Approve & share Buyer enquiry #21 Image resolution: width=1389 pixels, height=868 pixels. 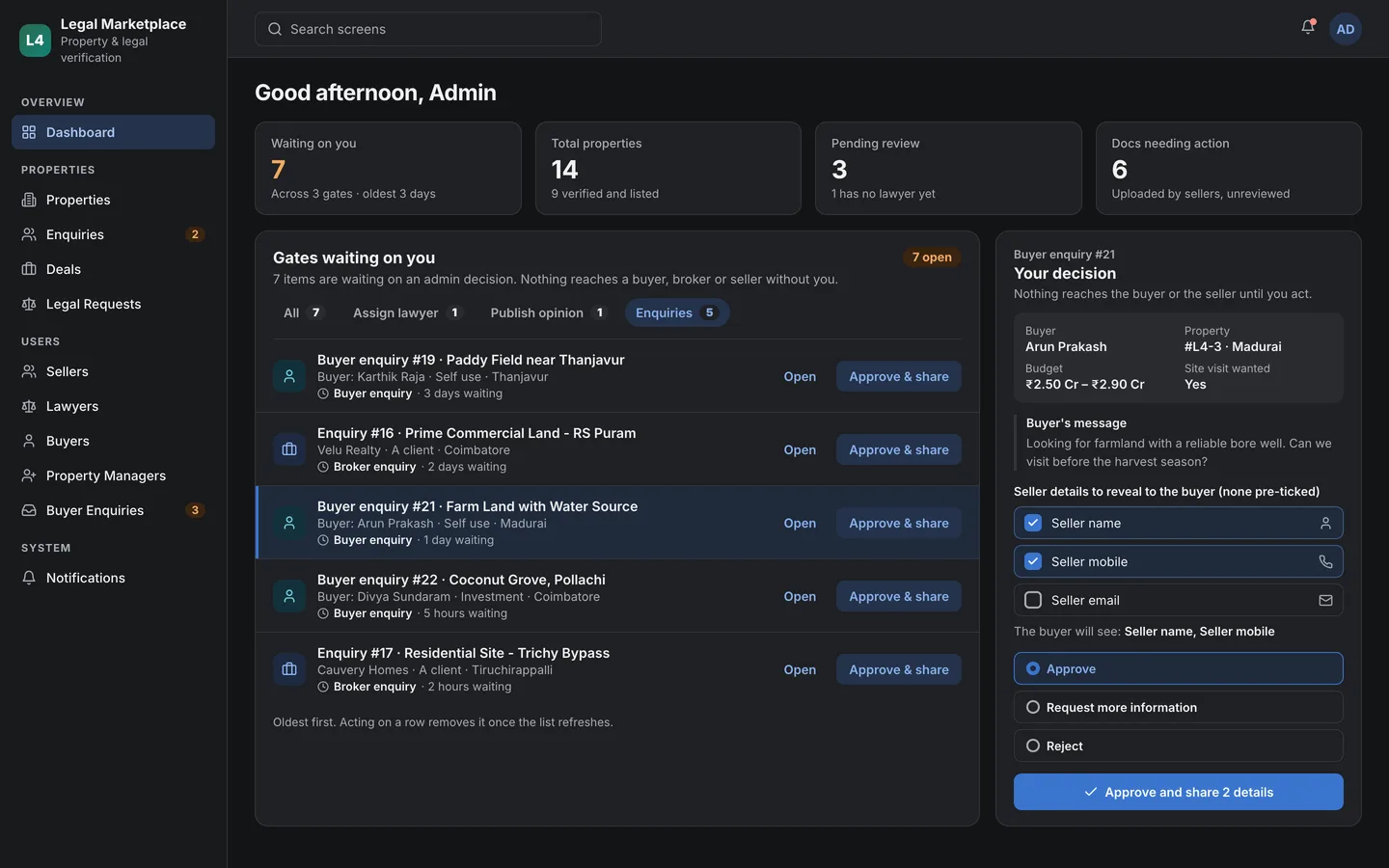(x=899, y=523)
